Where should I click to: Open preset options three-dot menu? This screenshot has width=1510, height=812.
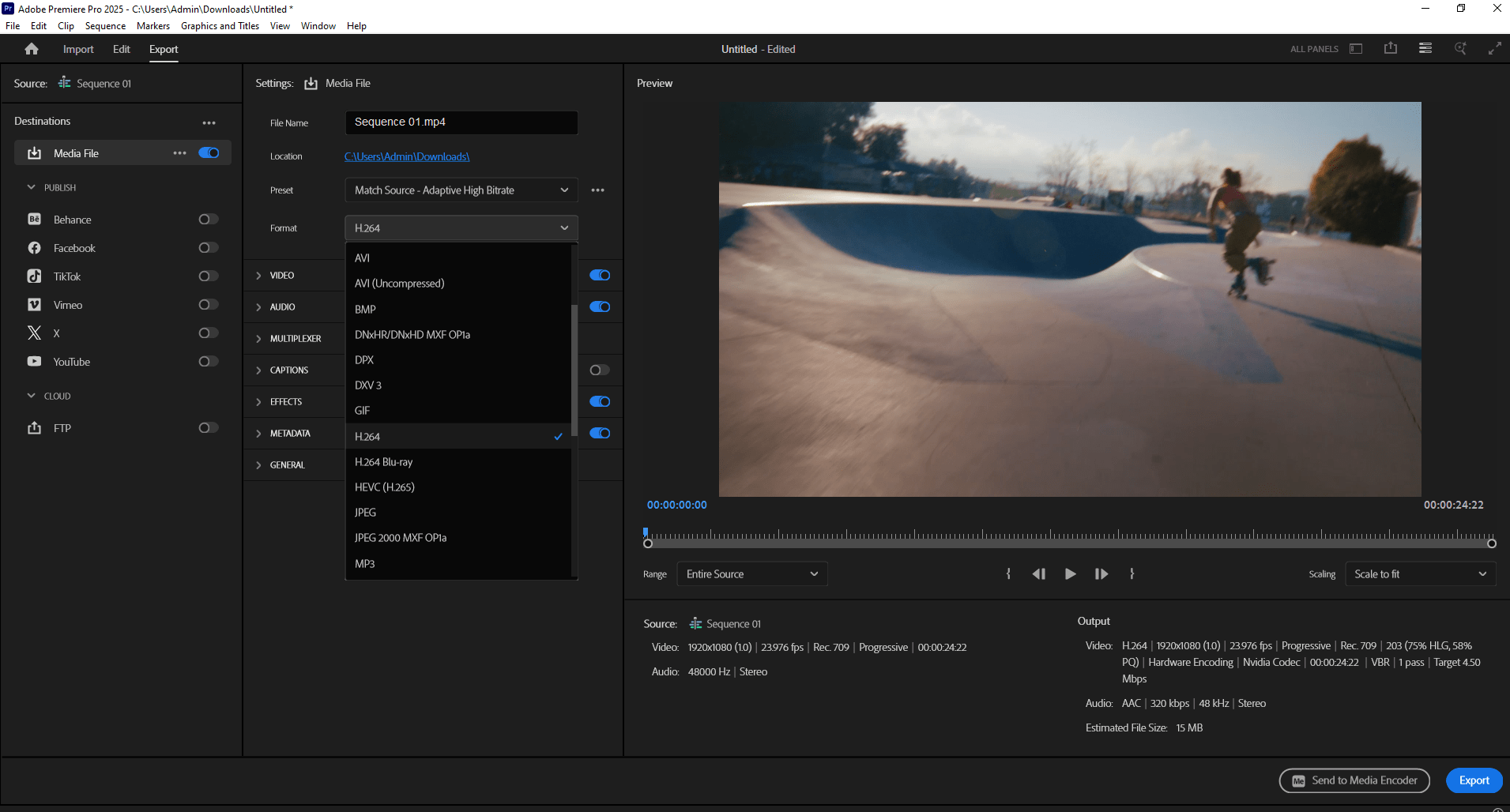pos(597,190)
